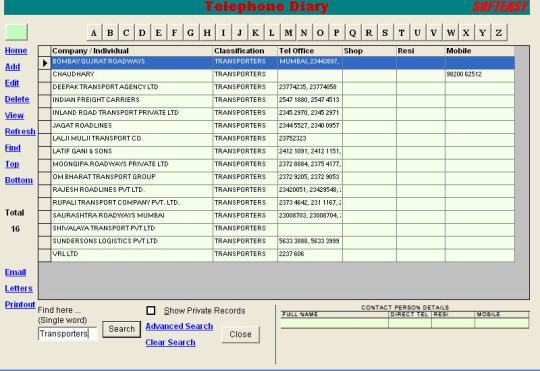Click the row selector beside CHAUDHARY
540x371 pixels.
coord(44,75)
